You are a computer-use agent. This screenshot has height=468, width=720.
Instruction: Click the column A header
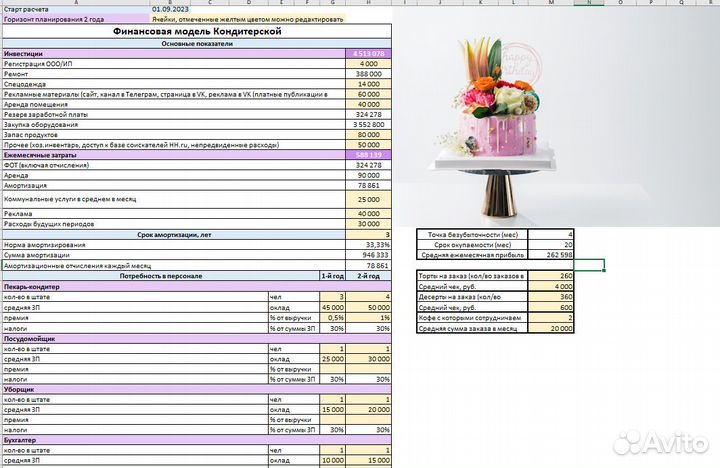(x=73, y=2)
